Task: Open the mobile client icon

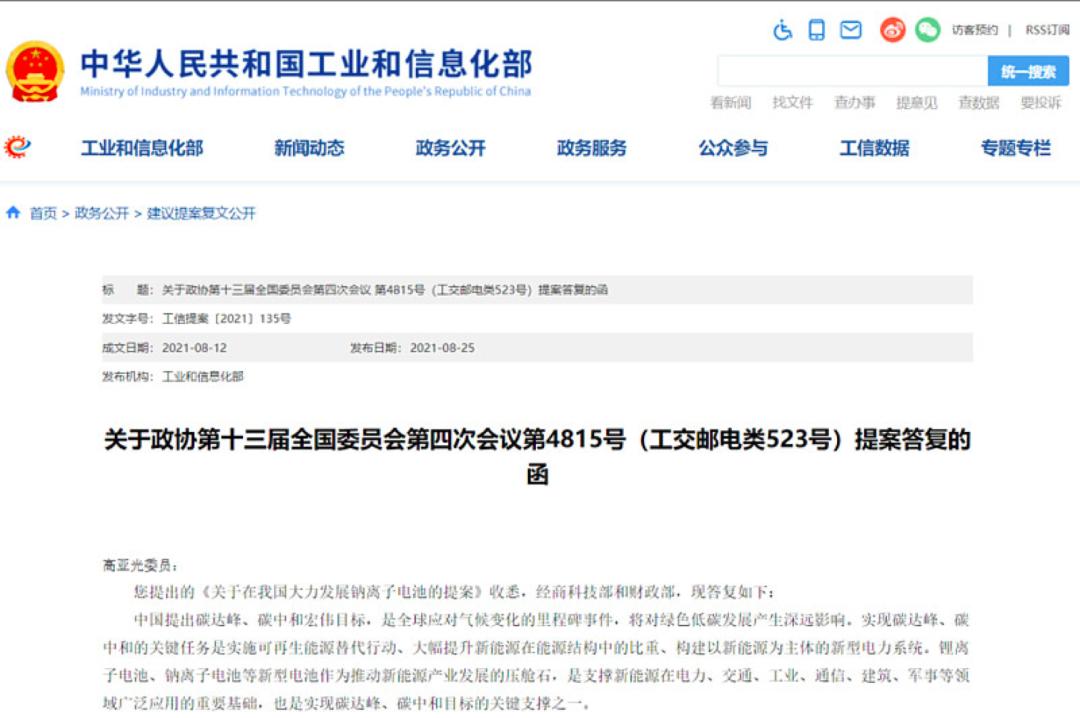Action: [815, 31]
